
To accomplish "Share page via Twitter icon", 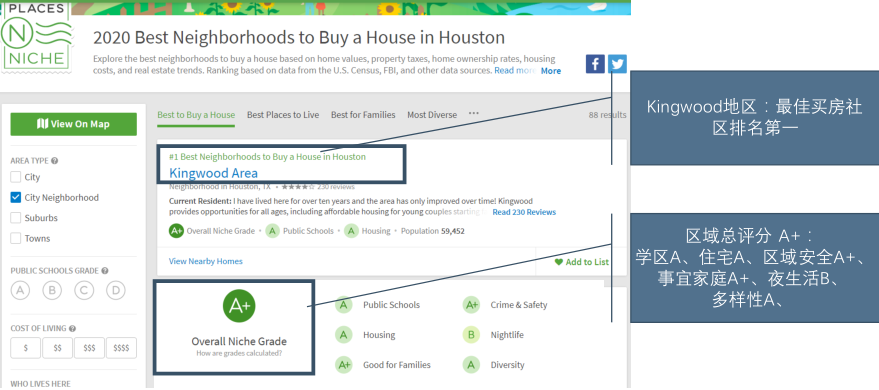I will [617, 64].
